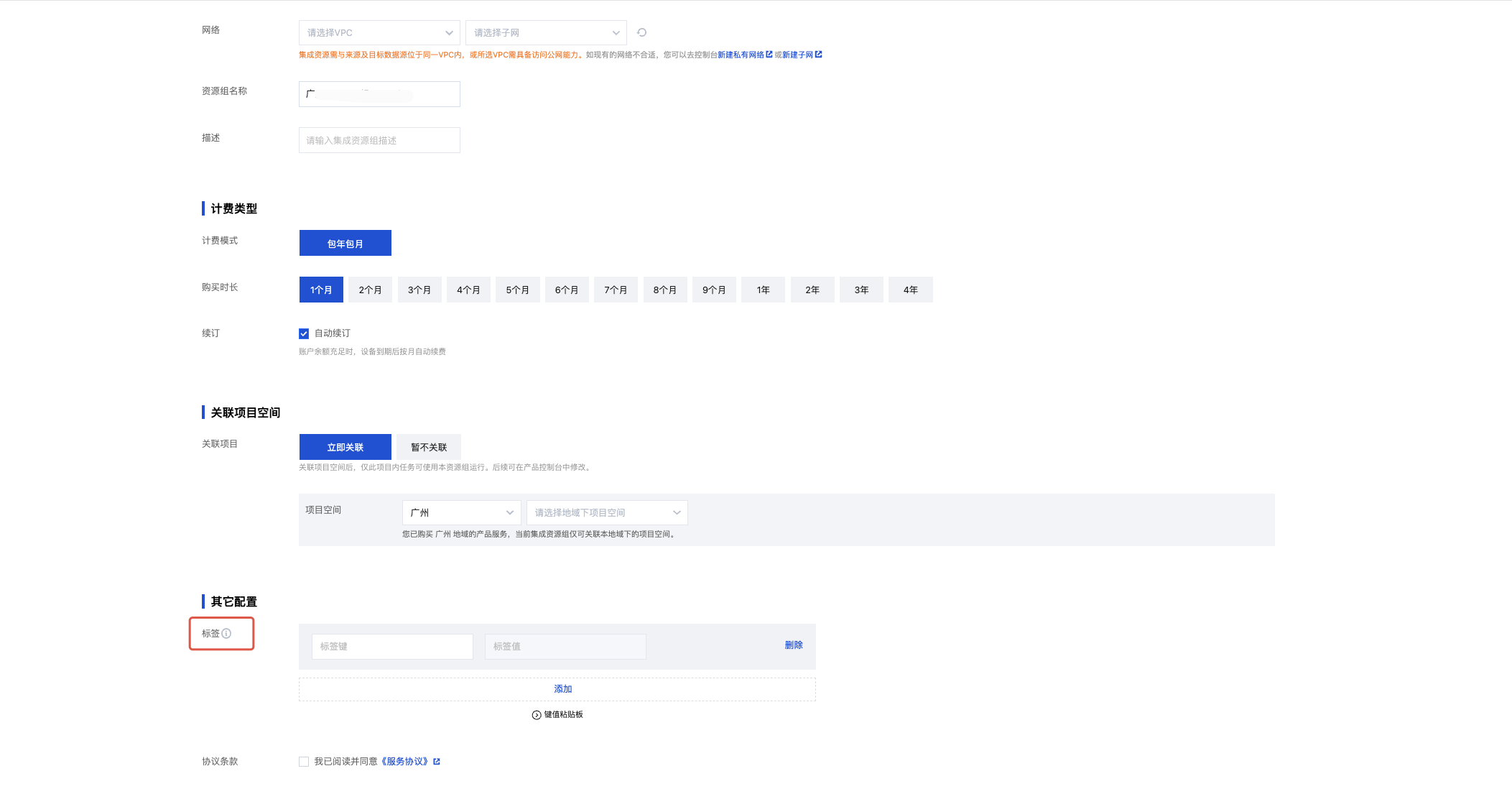Open 请选择地域下项目空间 dropdown
Image resolution: width=1512 pixels, height=794 pixels.
coord(607,512)
